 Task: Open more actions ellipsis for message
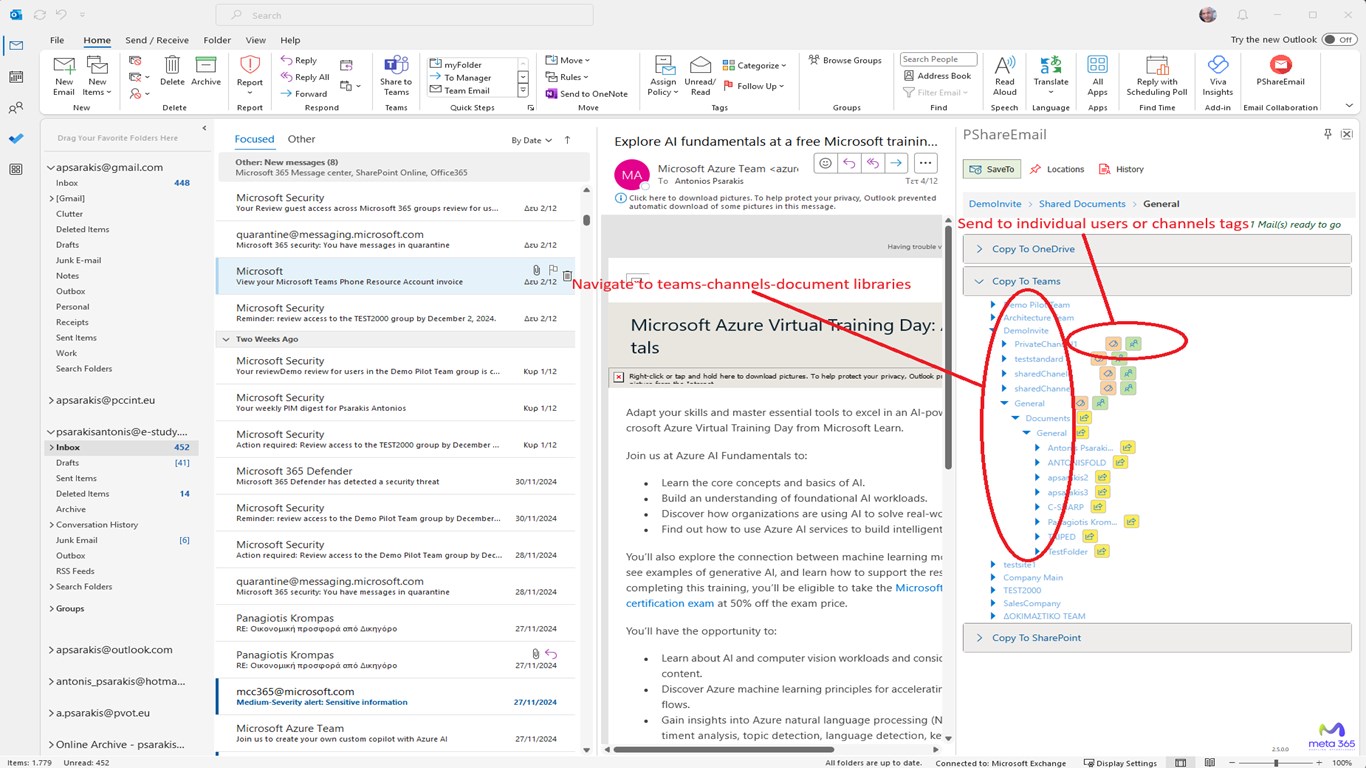(925, 163)
